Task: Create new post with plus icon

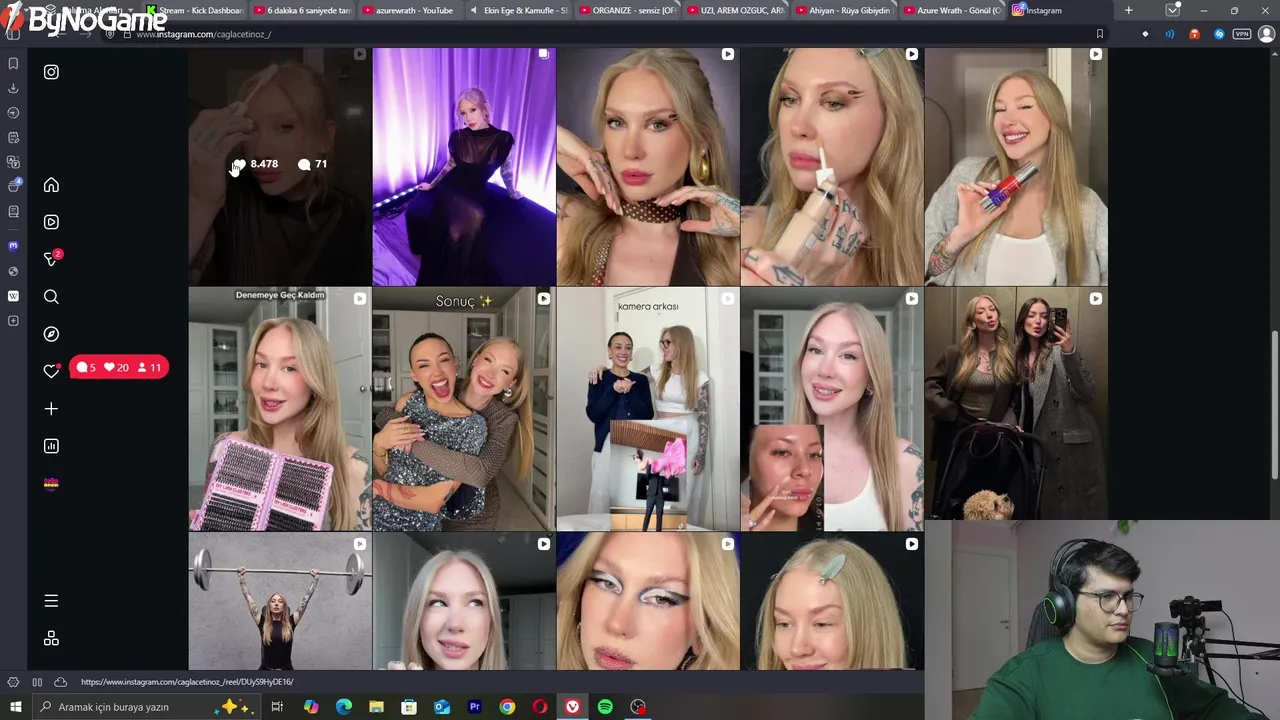Action: tap(51, 409)
